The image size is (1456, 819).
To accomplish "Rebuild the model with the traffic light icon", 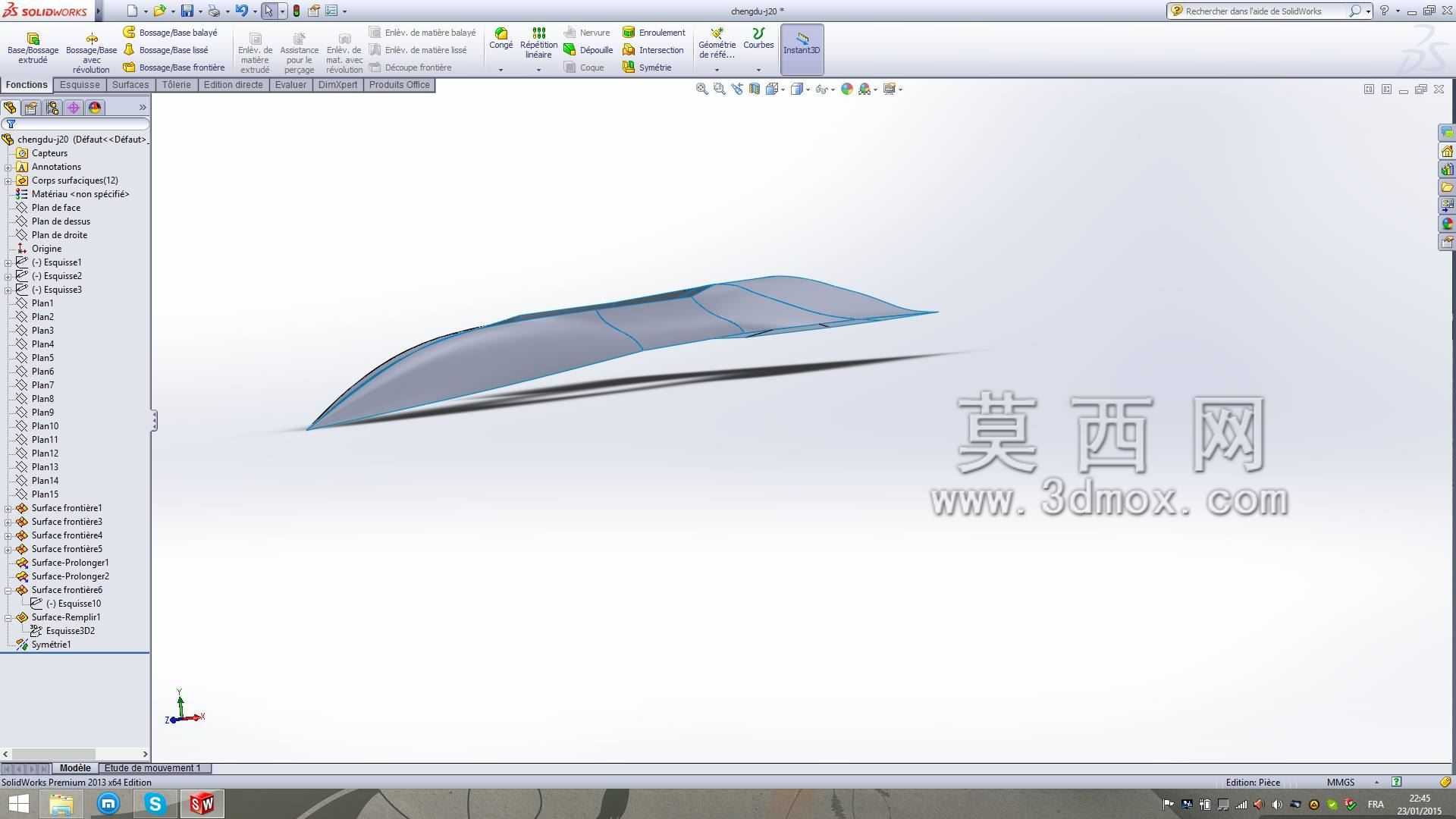I will [x=297, y=11].
